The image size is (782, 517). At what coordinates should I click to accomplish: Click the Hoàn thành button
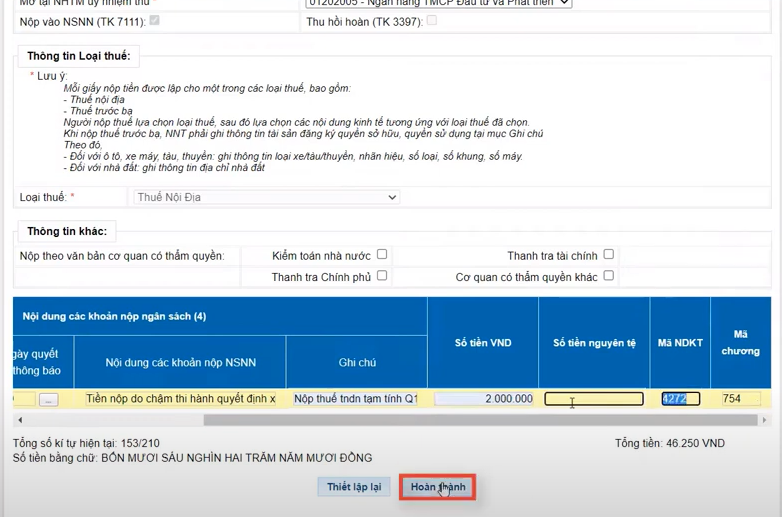438,487
